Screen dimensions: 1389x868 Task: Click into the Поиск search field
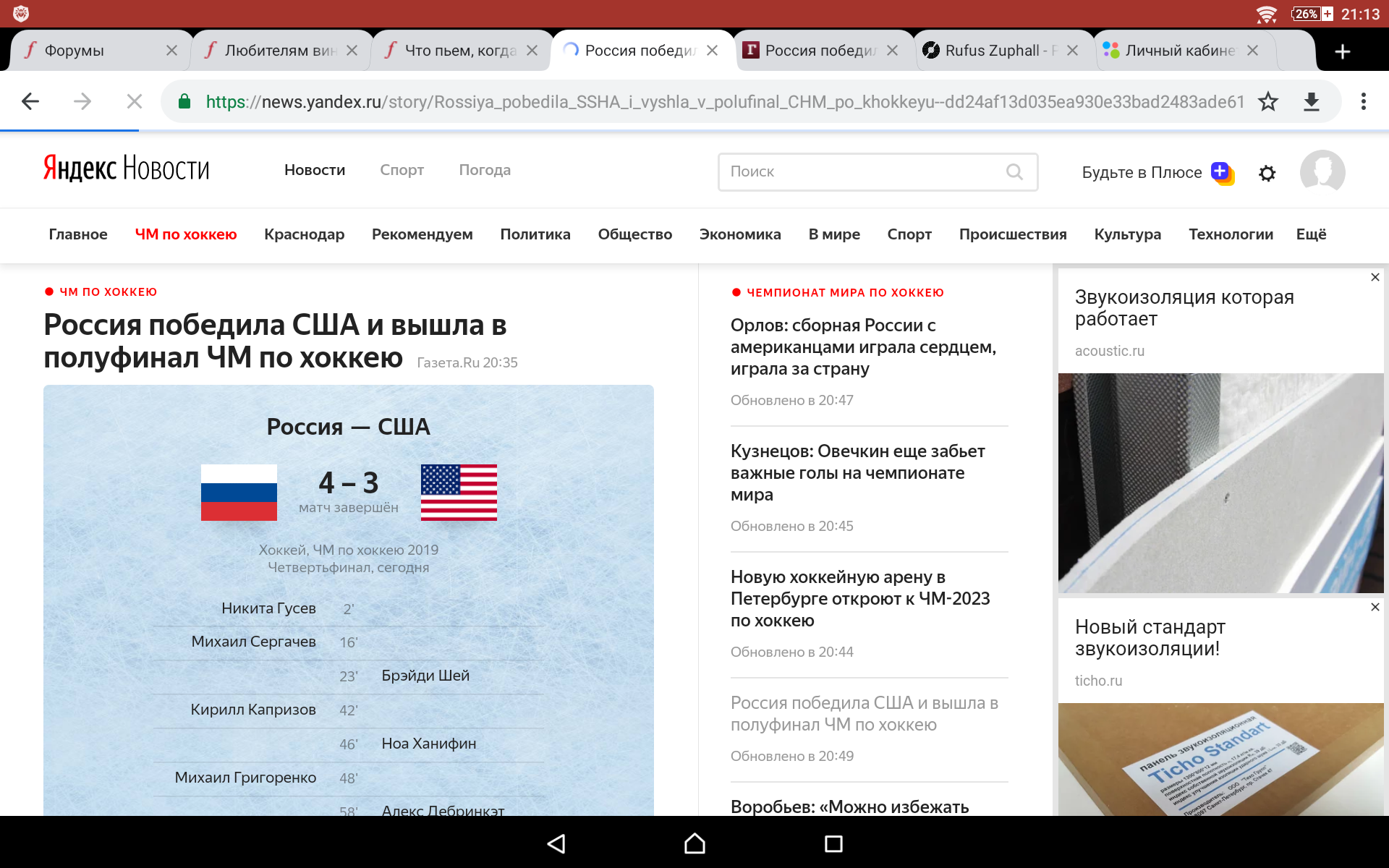[861, 171]
